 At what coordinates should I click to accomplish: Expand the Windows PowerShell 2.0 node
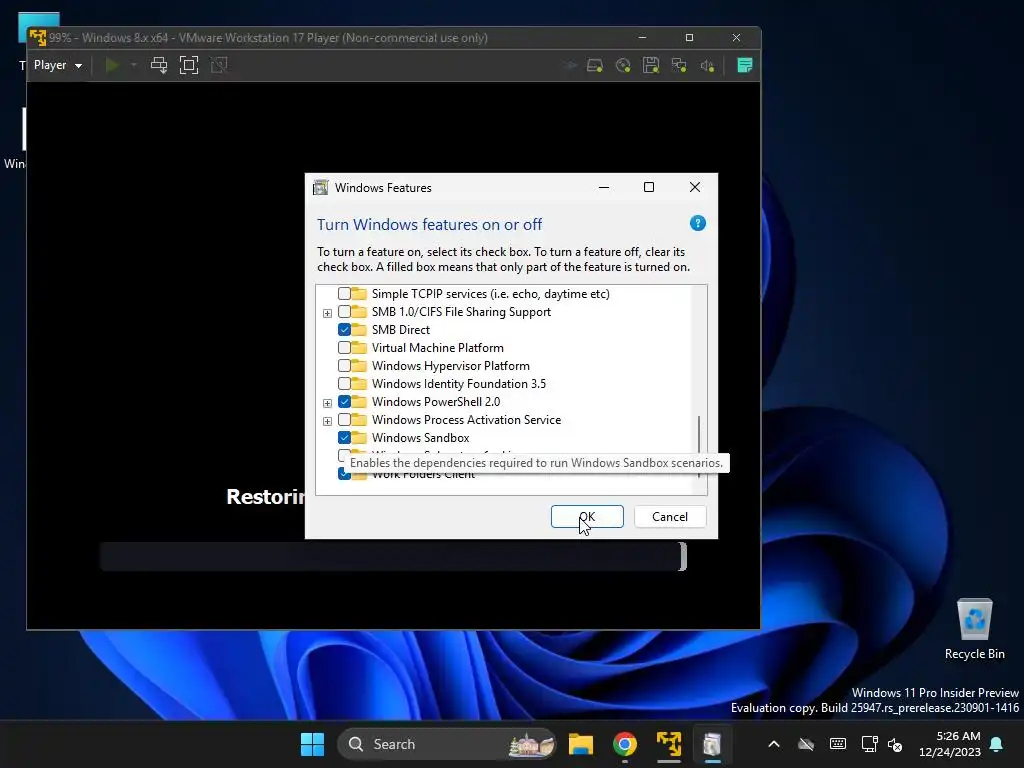pyautogui.click(x=327, y=403)
